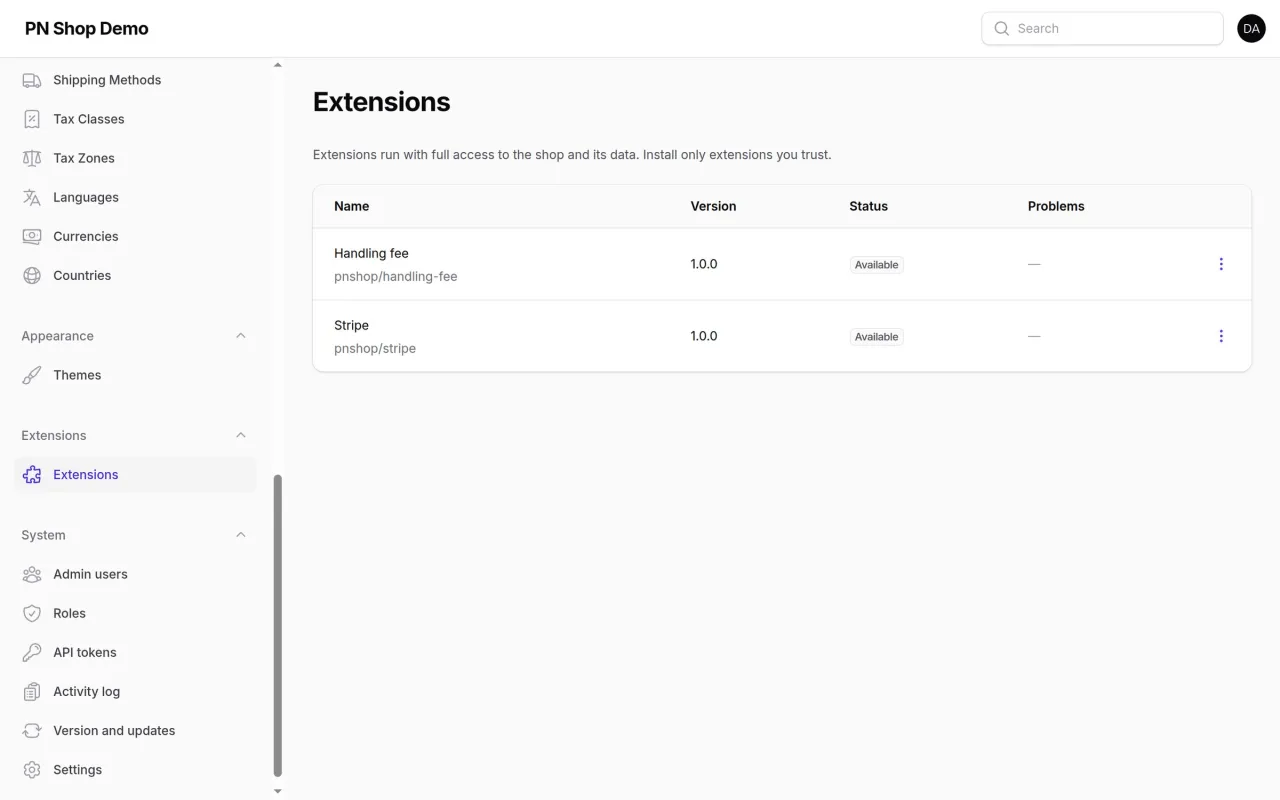This screenshot has height=800, width=1280.
Task: Open the Activity log link
Action: click(x=135, y=691)
